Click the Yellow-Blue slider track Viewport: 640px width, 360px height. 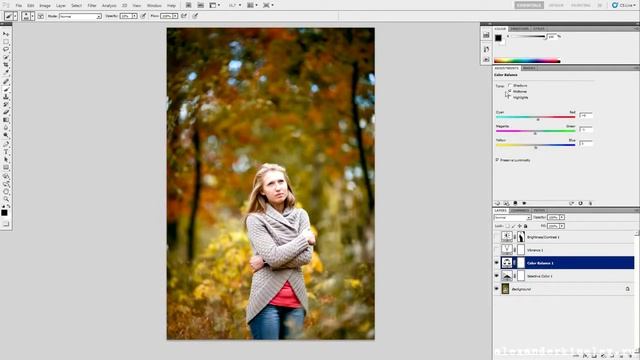pyautogui.click(x=536, y=145)
